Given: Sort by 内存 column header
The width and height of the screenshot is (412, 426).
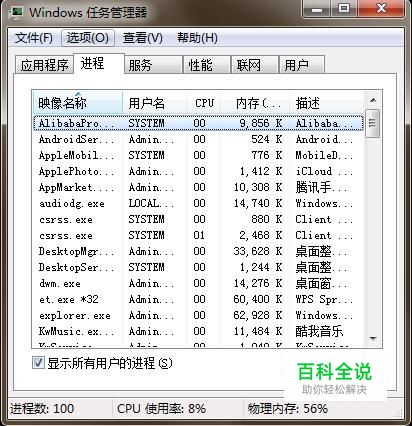Looking at the screenshot, I should 255,103.
